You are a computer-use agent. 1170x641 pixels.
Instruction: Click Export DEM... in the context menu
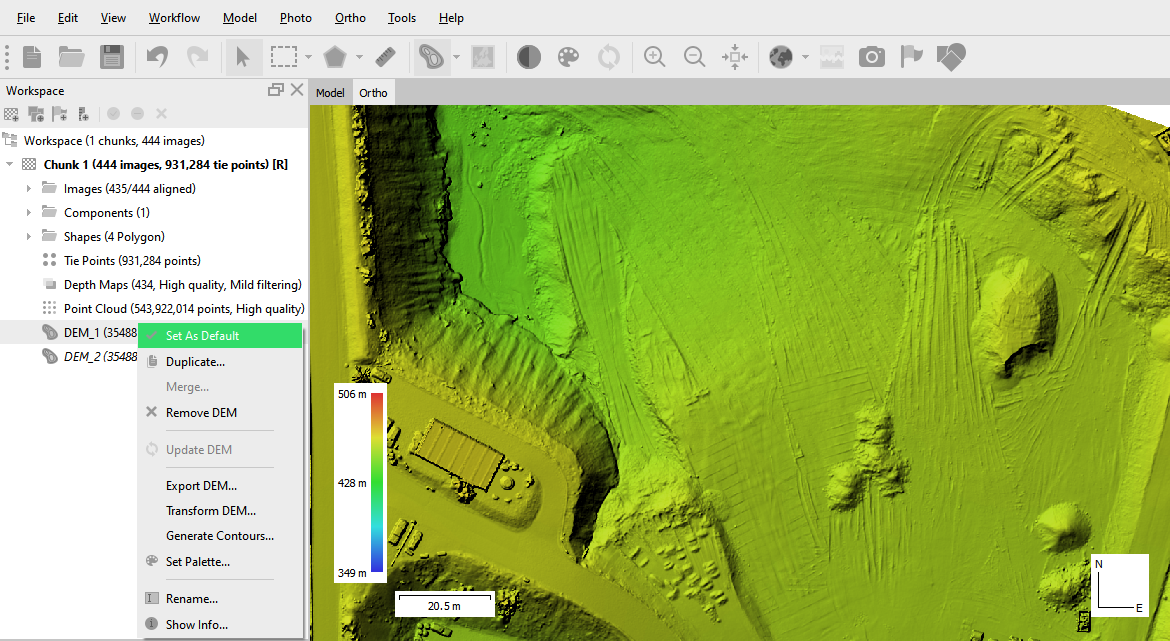tap(201, 486)
